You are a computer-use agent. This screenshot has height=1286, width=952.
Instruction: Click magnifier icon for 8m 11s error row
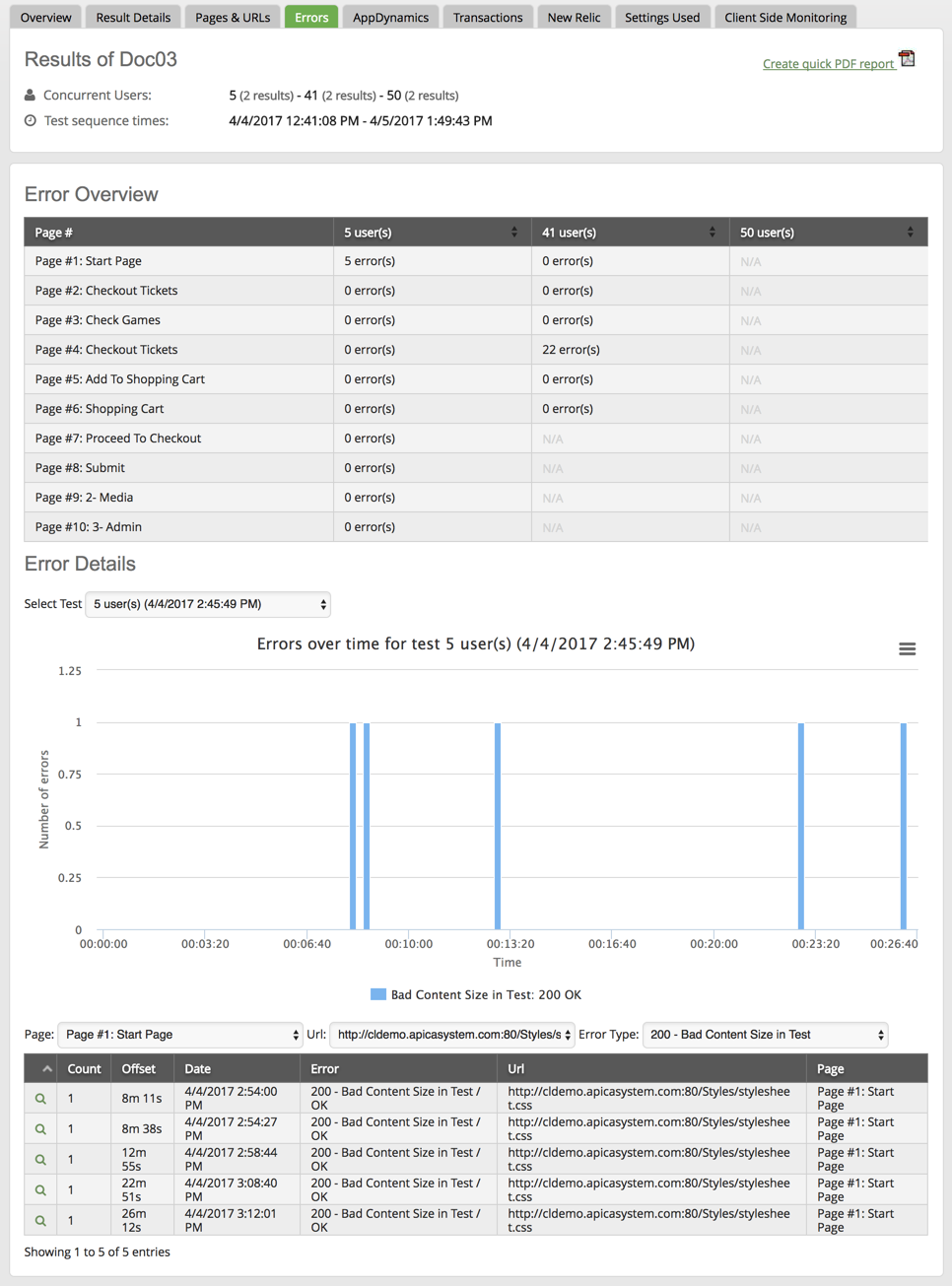click(40, 1099)
